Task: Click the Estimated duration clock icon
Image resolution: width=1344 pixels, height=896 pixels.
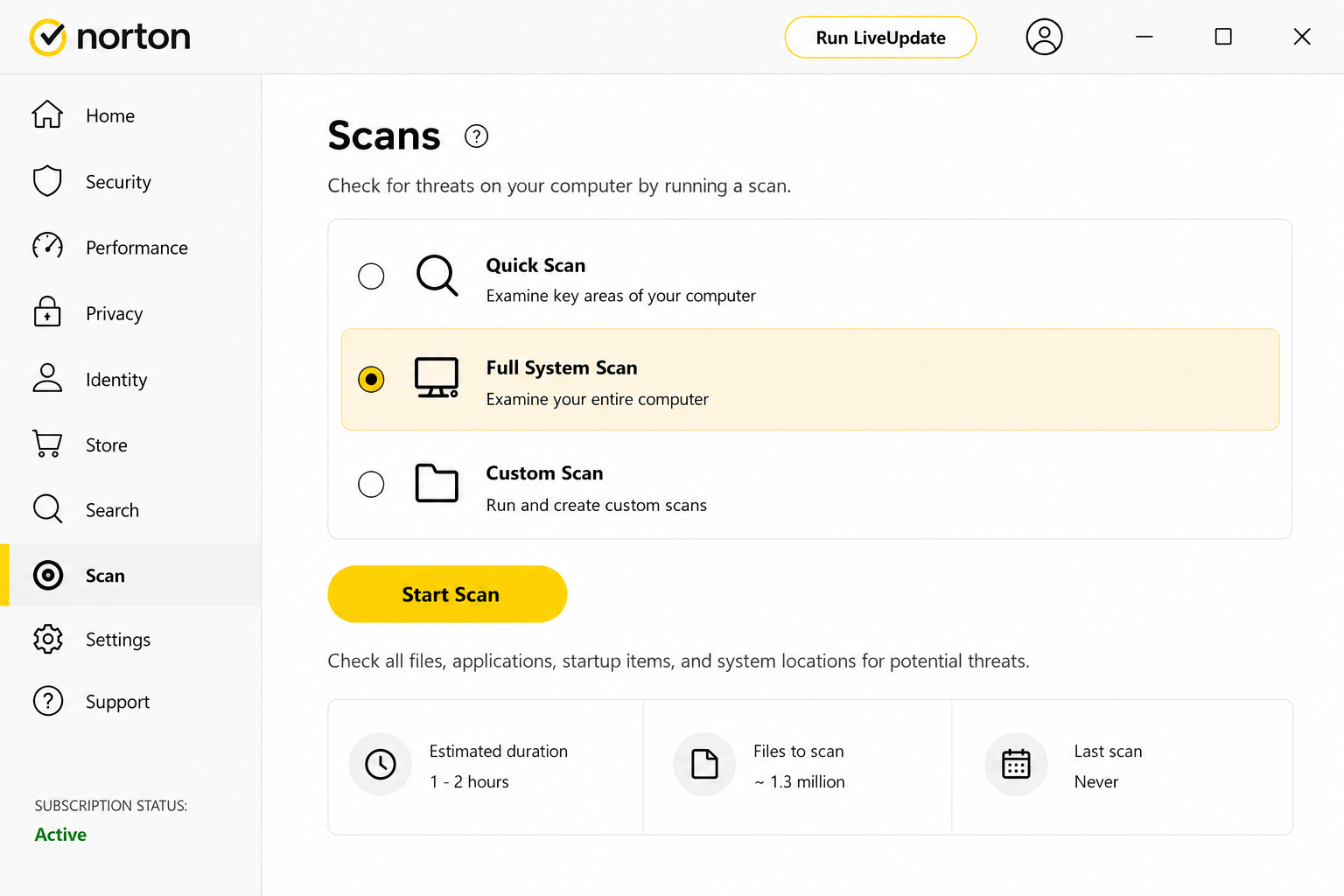Action: (381, 764)
